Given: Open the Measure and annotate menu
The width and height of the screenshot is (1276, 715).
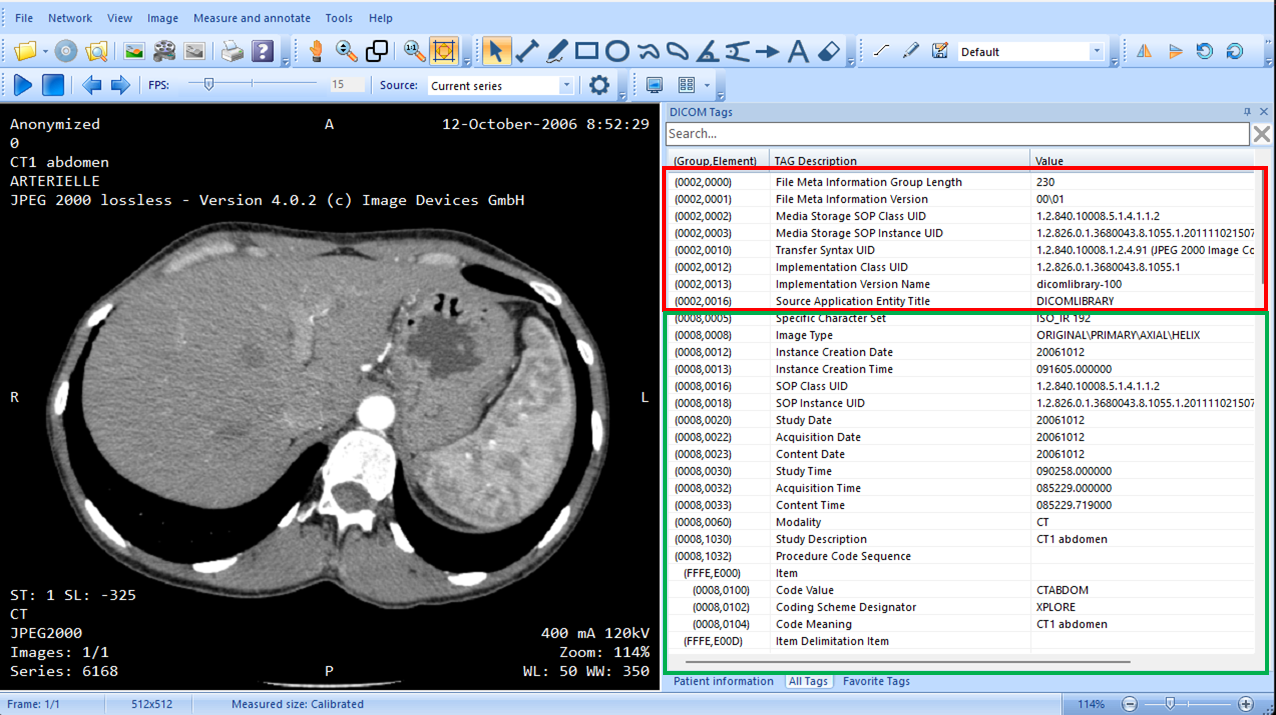Looking at the screenshot, I should 251,18.
